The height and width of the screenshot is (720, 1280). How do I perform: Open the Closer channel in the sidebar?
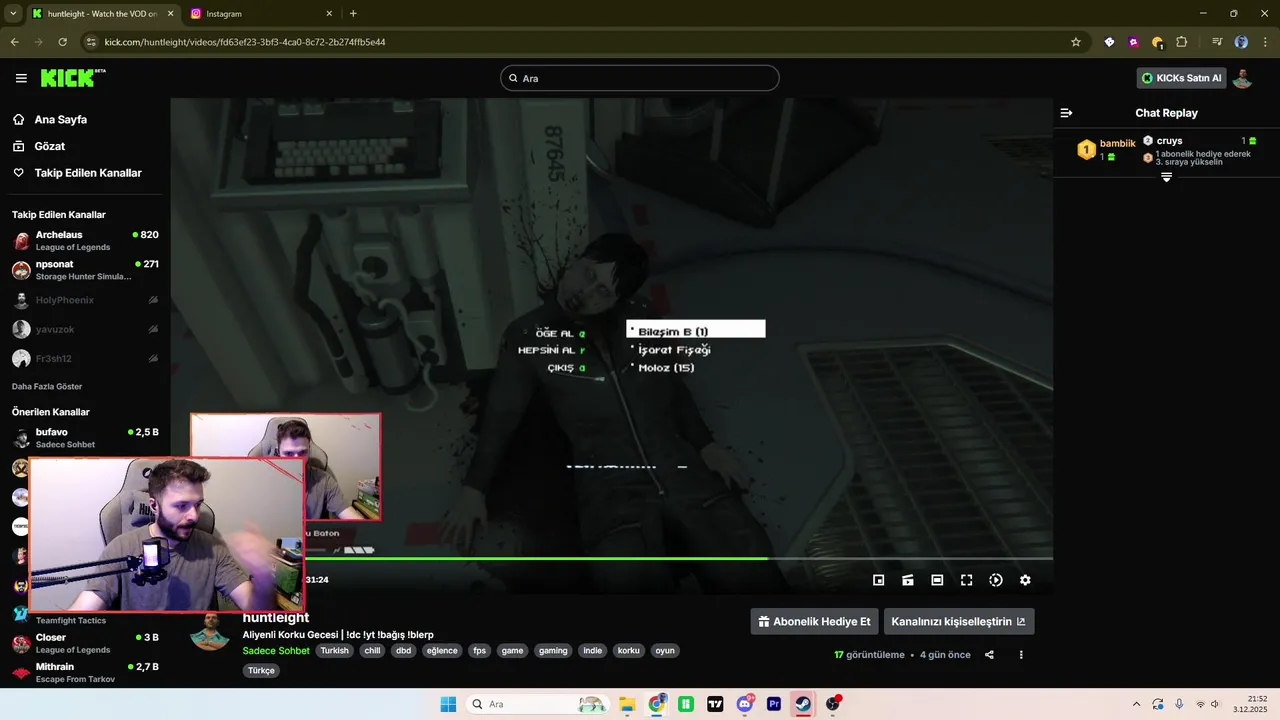pos(85,643)
